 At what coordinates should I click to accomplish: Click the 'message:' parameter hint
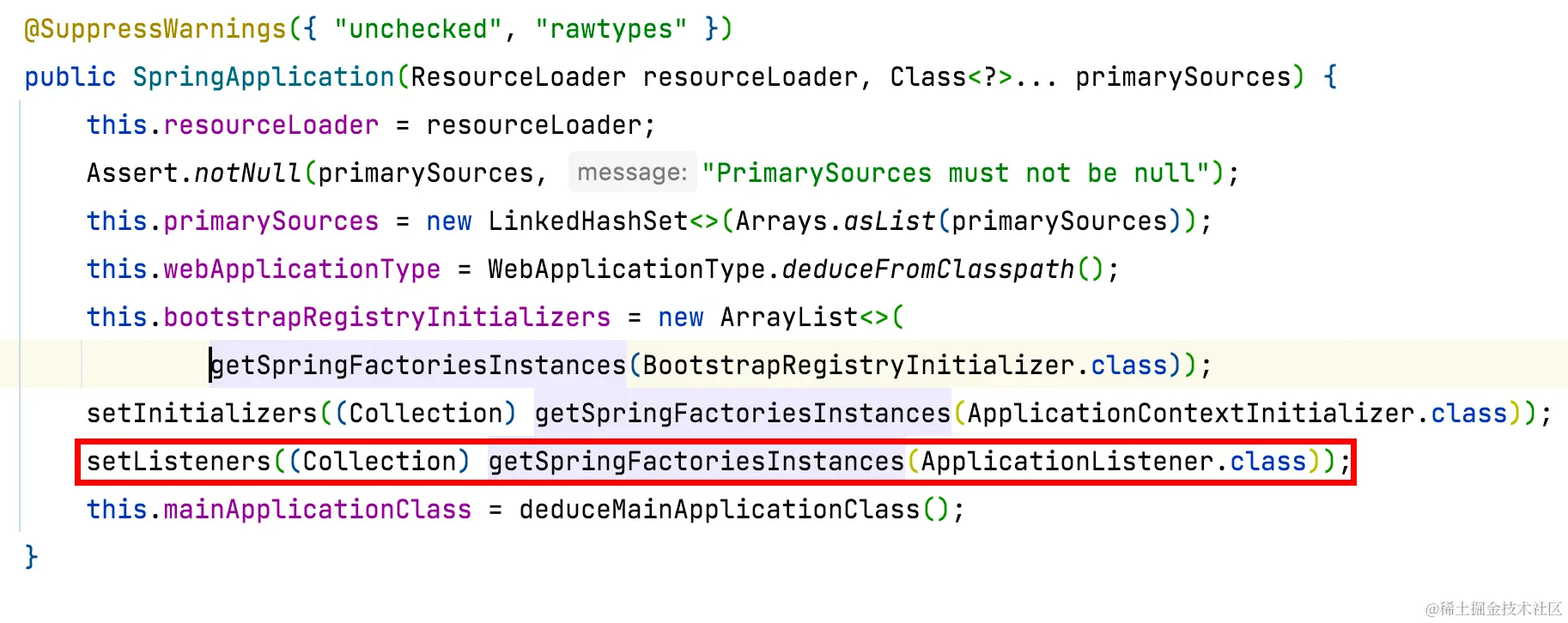coord(632,173)
